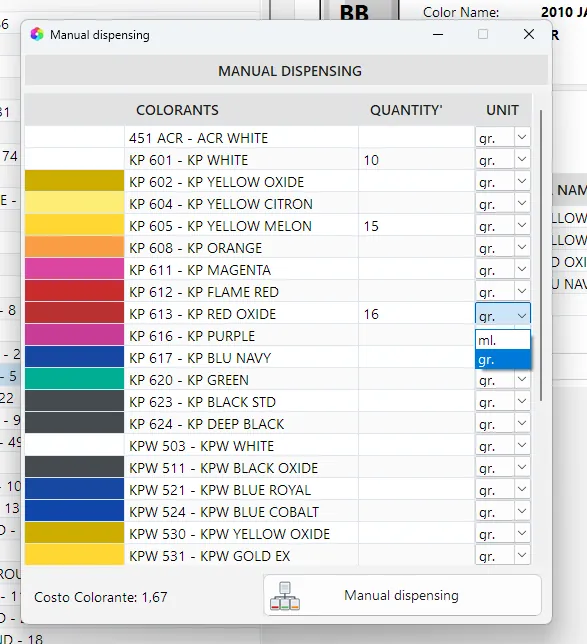
Task: Open unit dropdown for KPW 503 WHITE
Action: click(x=522, y=445)
